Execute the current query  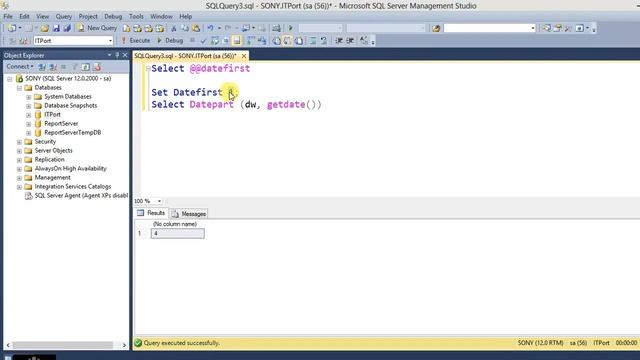(x=136, y=40)
